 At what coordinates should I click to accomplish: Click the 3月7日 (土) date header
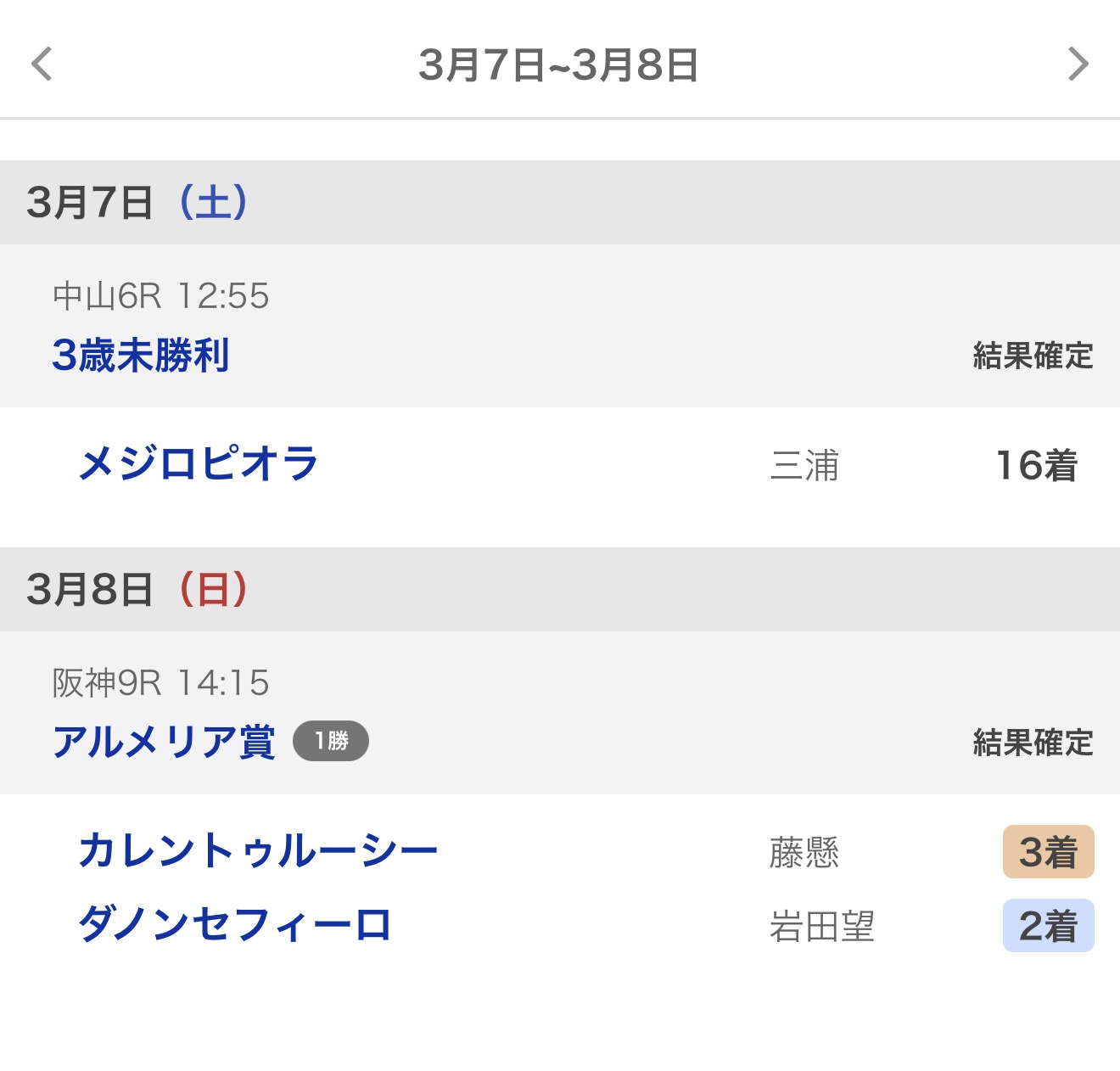pos(137,203)
